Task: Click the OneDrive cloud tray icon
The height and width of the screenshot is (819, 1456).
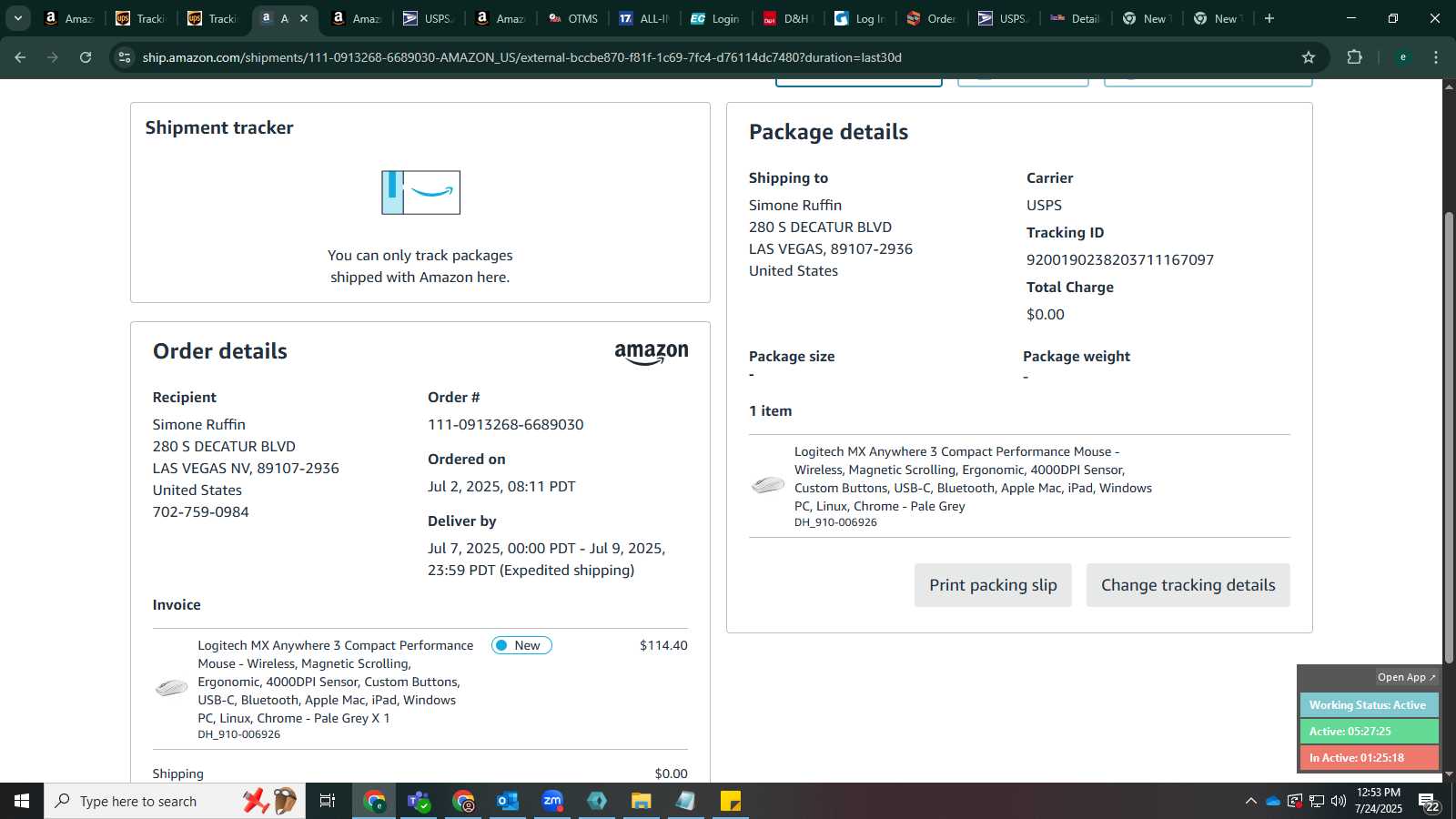Action: coord(1273,801)
